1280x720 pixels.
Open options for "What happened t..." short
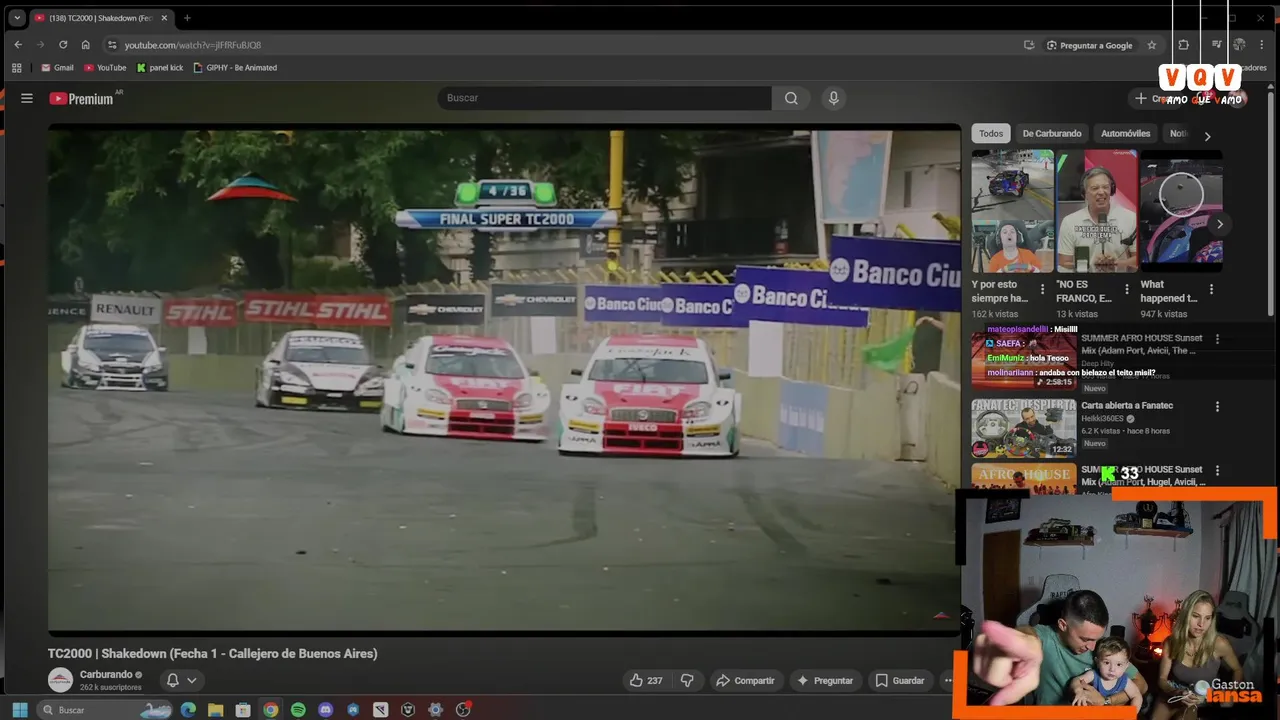[1211, 290]
